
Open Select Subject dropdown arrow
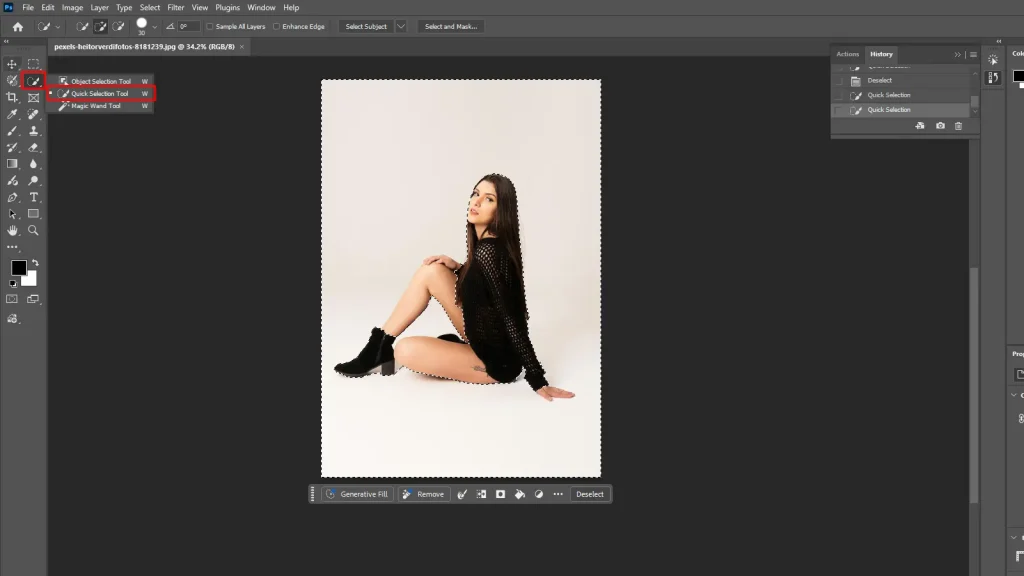401,27
